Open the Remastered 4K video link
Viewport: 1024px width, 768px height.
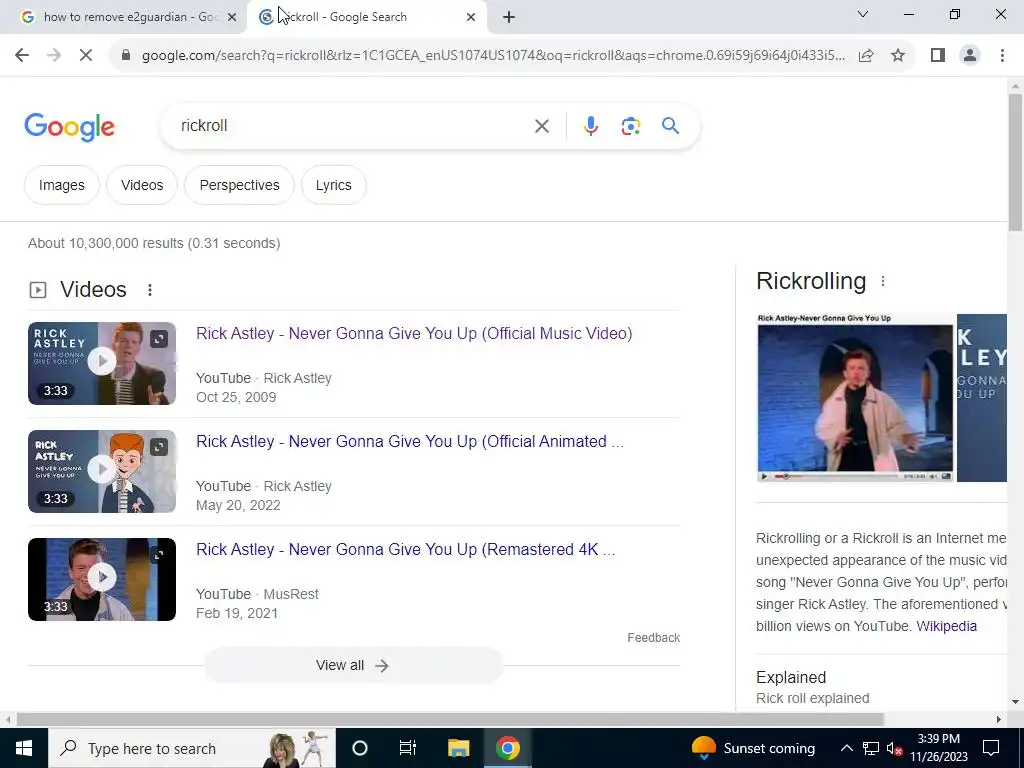[x=406, y=550]
